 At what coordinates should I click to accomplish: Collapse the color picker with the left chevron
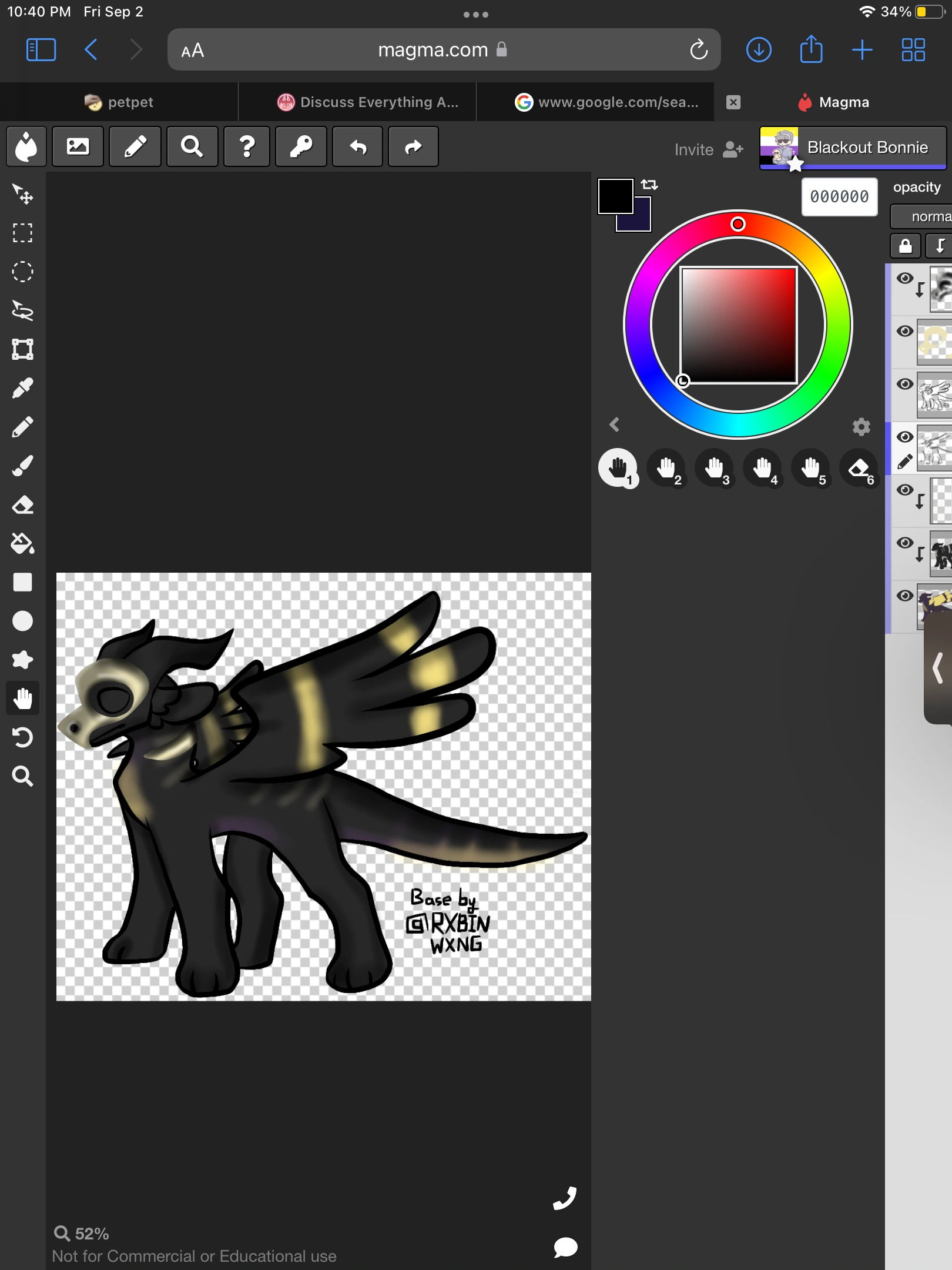point(615,425)
